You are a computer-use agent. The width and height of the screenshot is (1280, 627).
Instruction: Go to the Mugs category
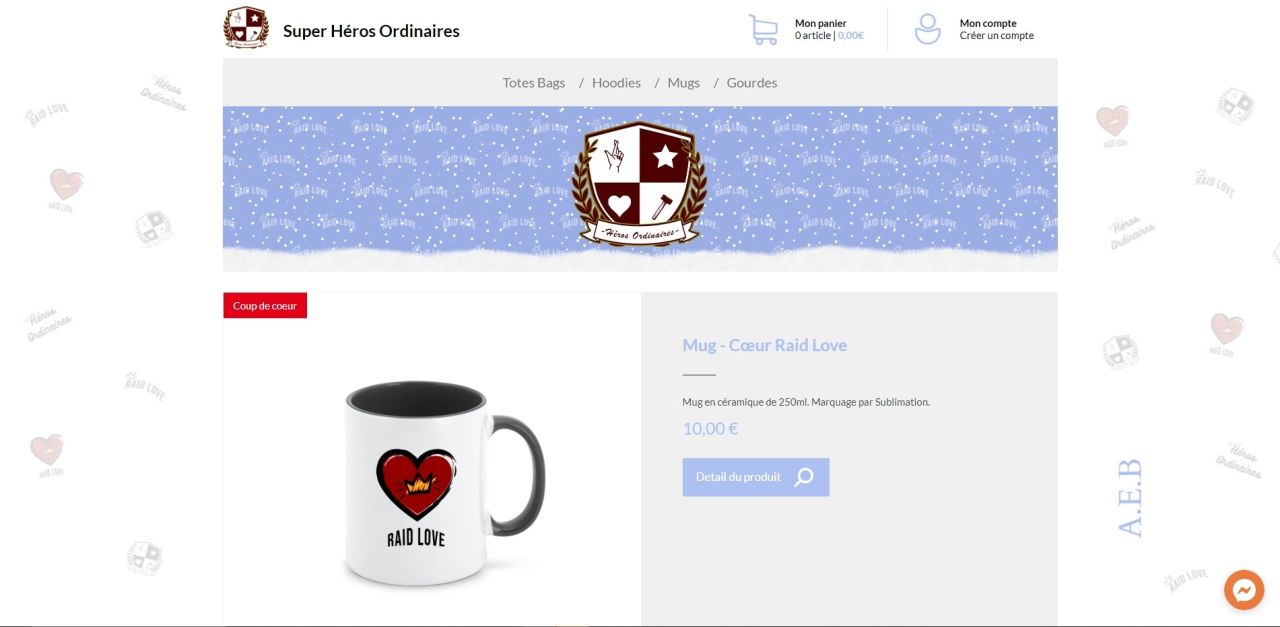click(x=684, y=83)
